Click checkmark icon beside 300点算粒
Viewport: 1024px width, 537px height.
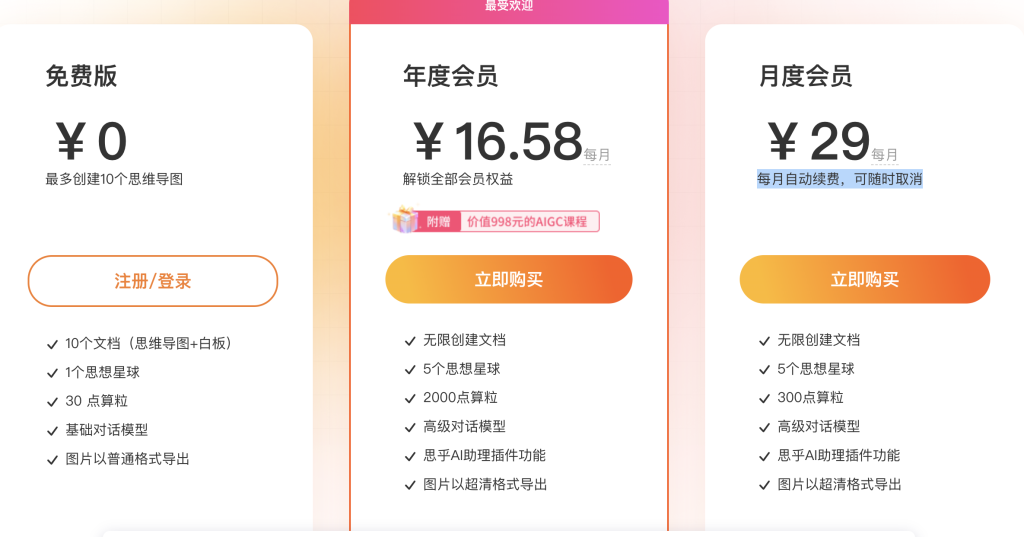pyautogui.click(x=764, y=399)
